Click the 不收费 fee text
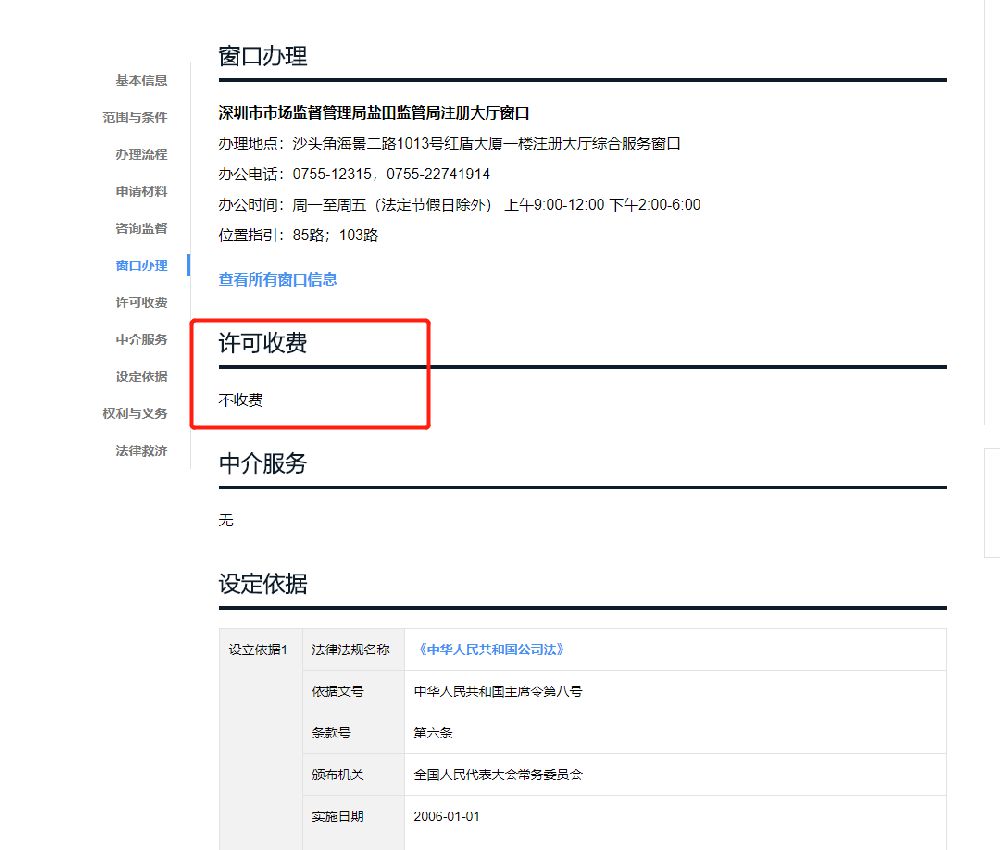 pos(241,400)
